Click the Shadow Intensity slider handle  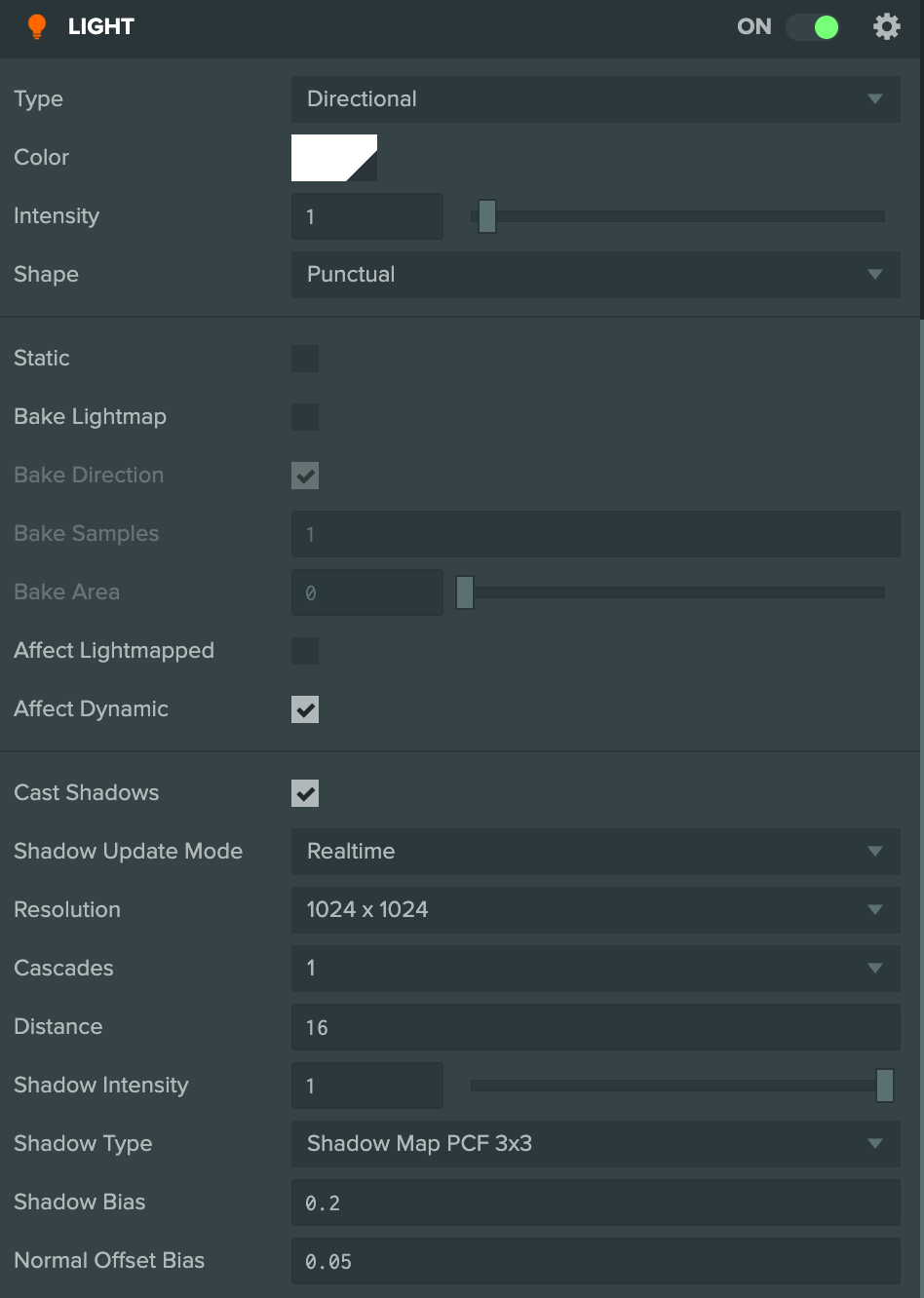click(x=885, y=1086)
